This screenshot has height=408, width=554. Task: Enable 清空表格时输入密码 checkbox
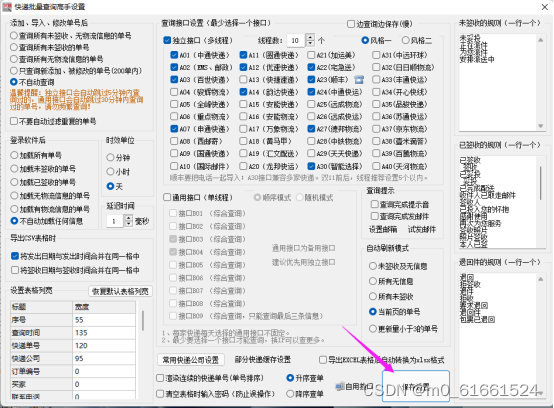coord(160,394)
